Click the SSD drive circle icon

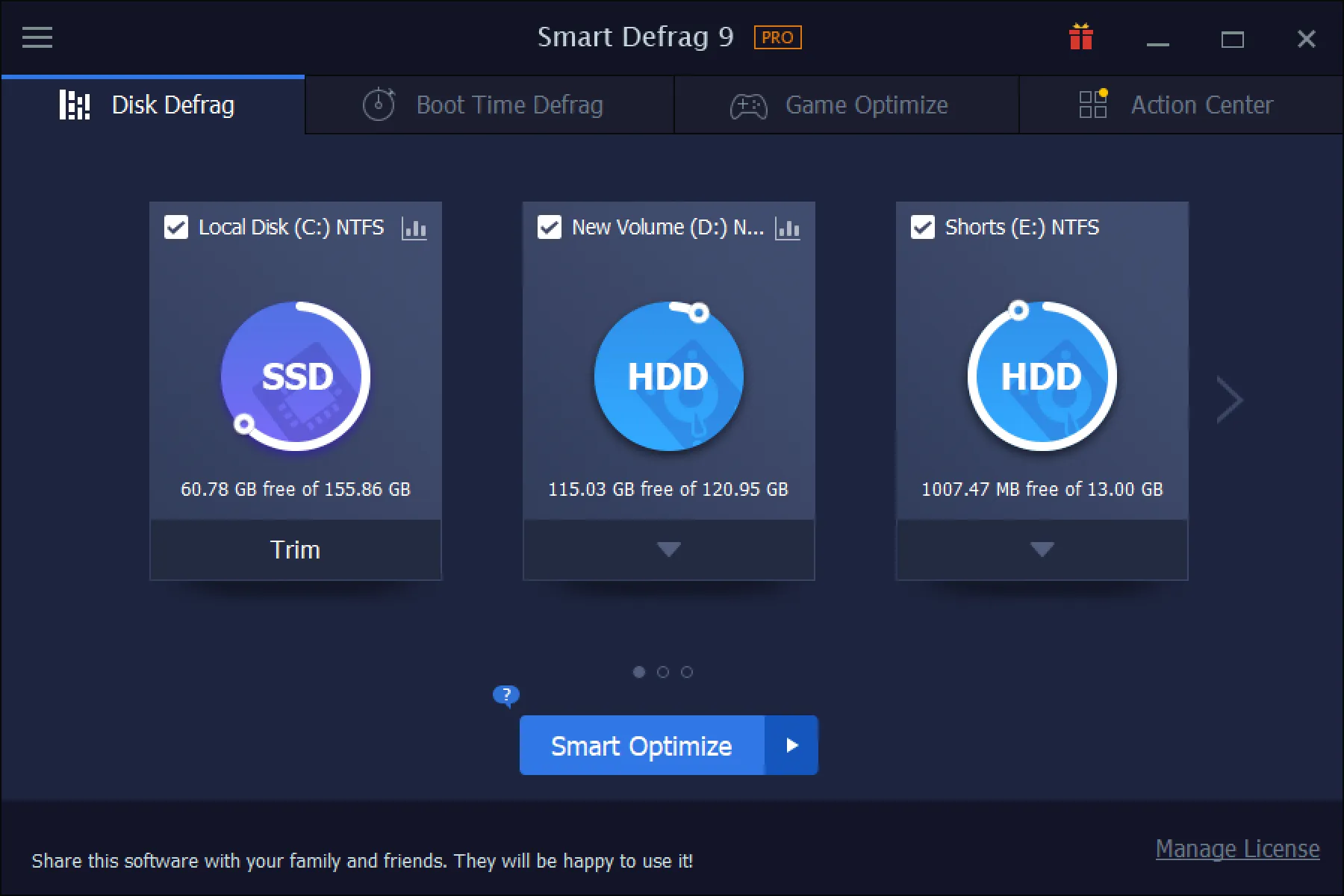(x=296, y=376)
